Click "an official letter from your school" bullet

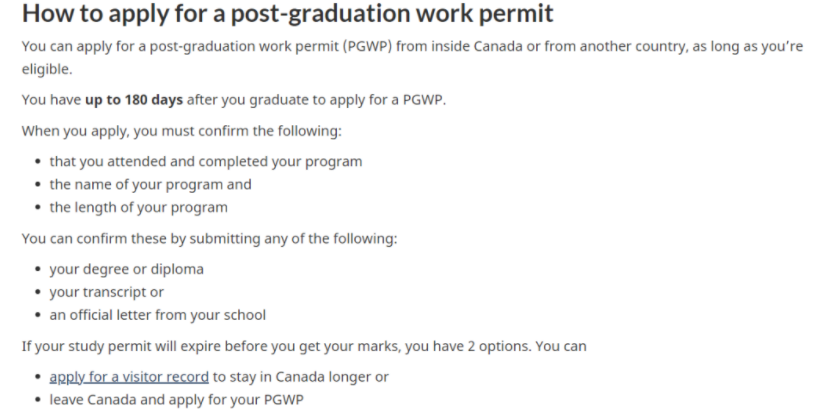157,315
